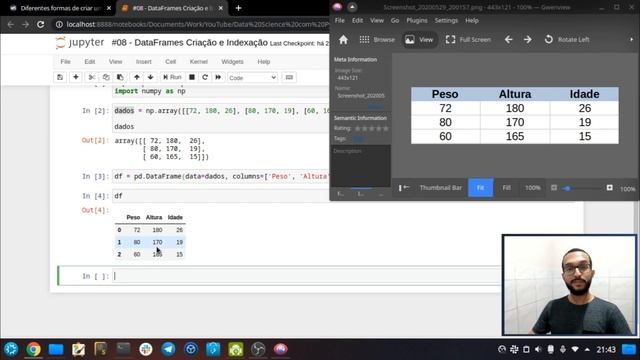The width and height of the screenshot is (640, 360).
Task: Select Fill zoom mode in Gwenview
Action: pos(506,188)
